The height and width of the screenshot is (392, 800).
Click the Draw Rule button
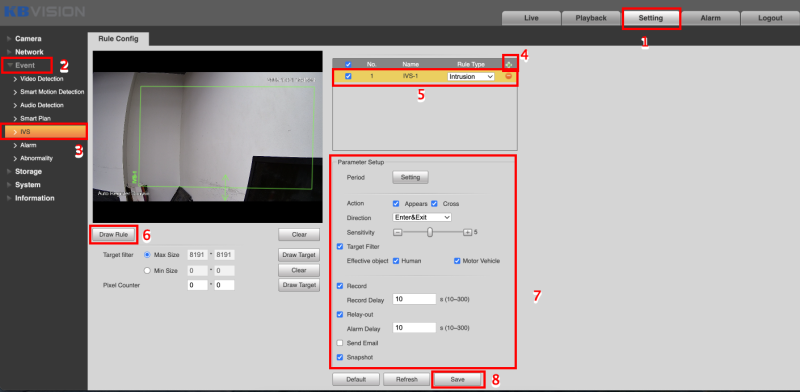point(114,234)
